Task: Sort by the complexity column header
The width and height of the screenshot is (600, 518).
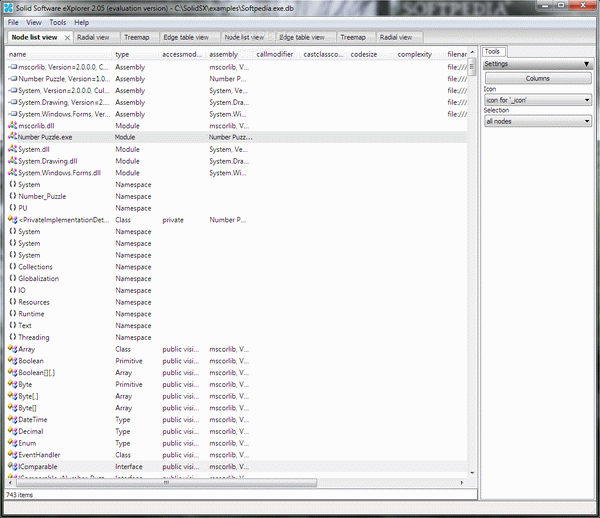Action: [420, 54]
